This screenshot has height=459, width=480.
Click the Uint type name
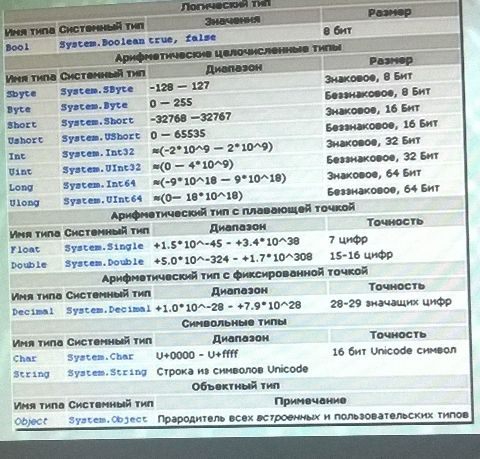tap(20, 172)
